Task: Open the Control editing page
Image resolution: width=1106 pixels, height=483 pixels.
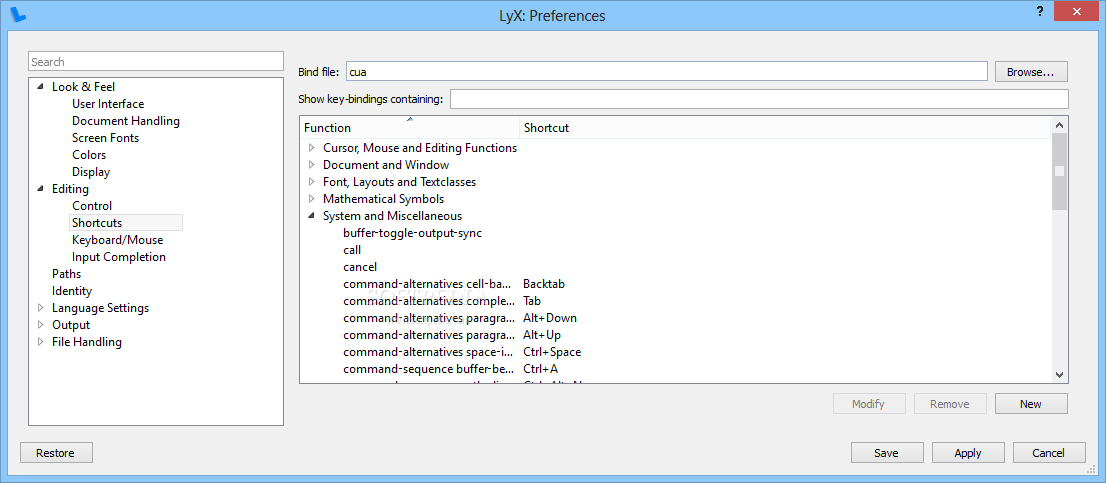Action: (x=92, y=206)
